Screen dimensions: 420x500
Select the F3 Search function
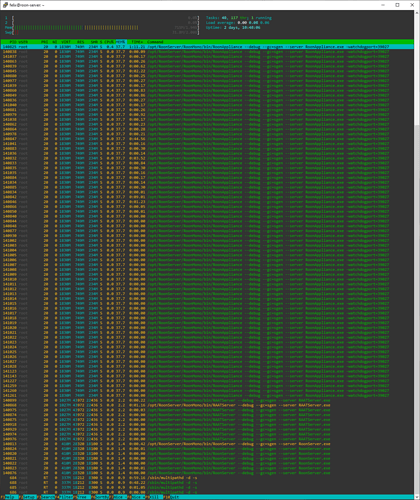48,497
